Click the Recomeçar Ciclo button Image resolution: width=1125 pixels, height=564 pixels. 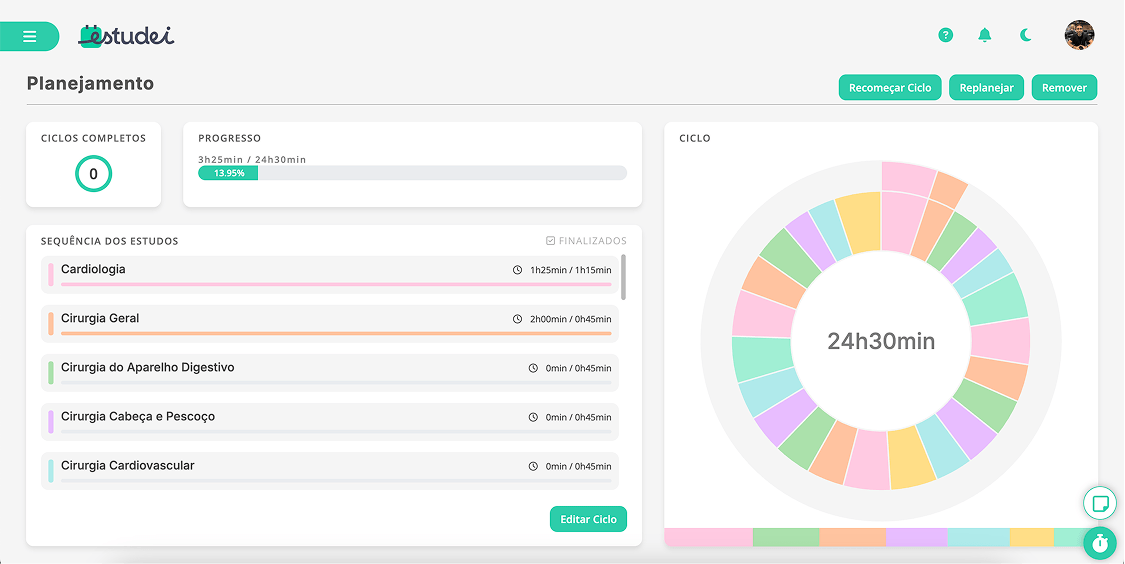(x=889, y=88)
